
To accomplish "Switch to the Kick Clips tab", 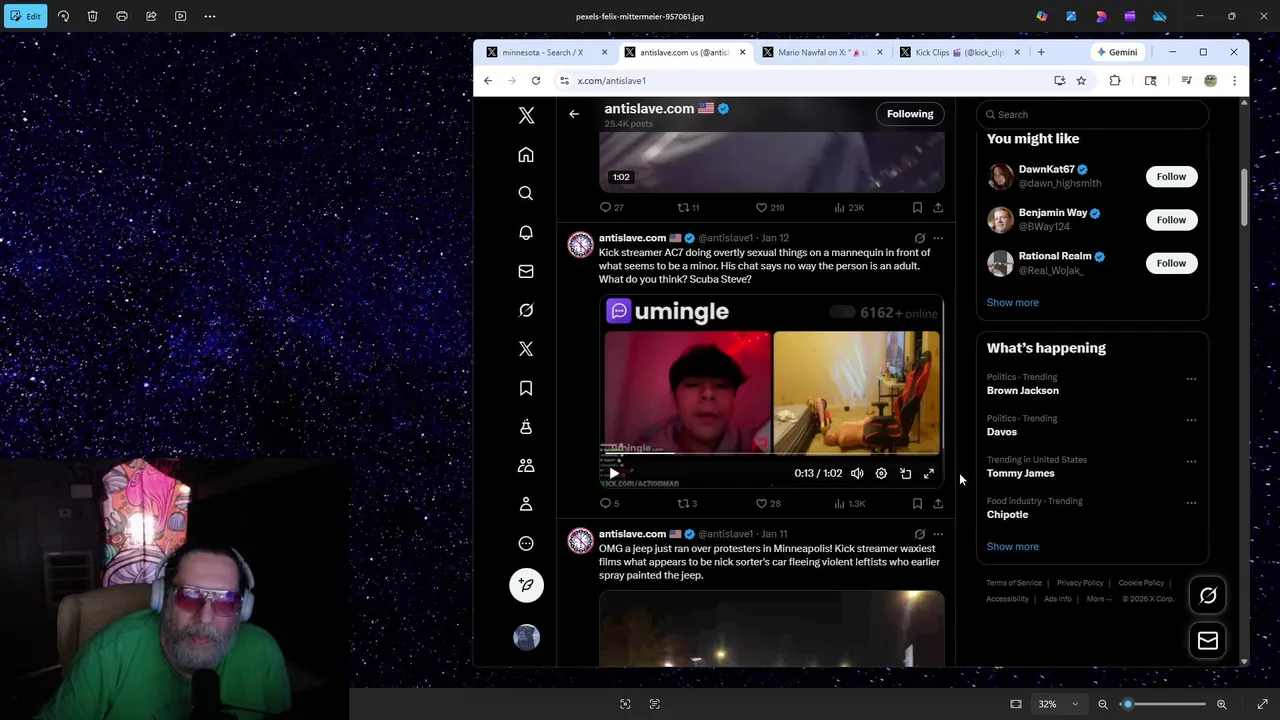I will pos(960,52).
